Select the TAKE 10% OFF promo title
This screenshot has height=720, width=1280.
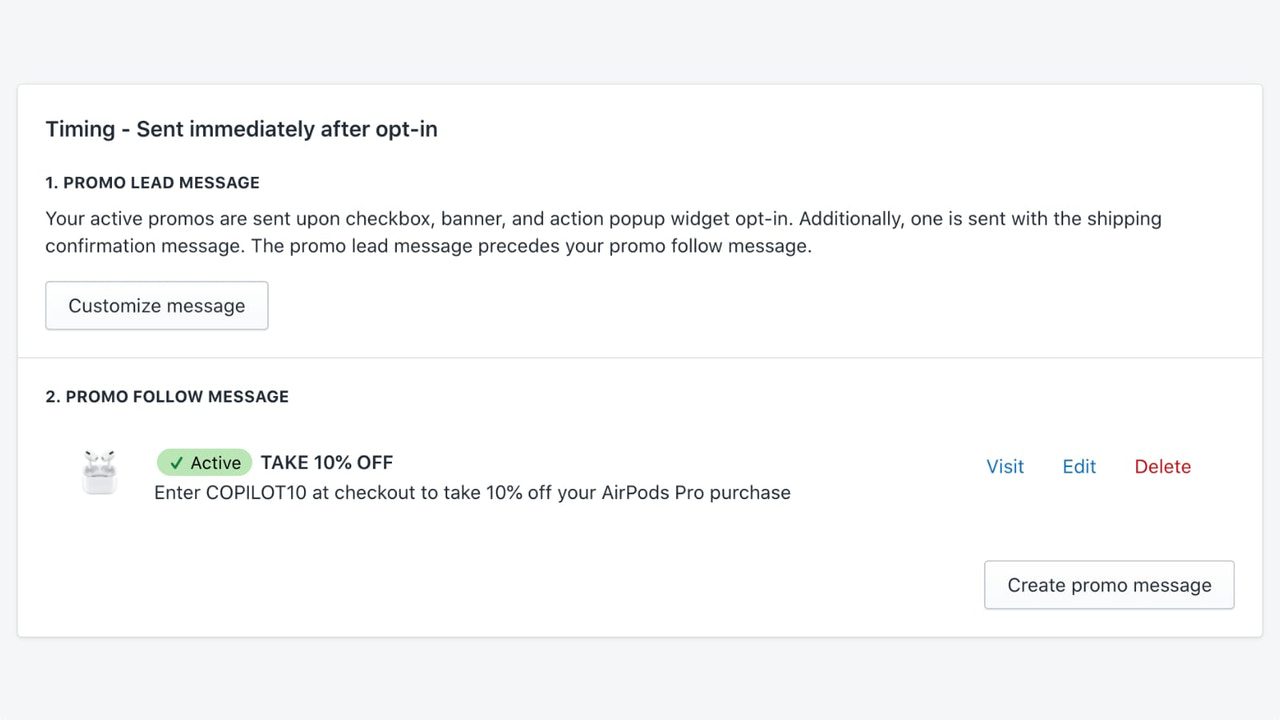326,462
